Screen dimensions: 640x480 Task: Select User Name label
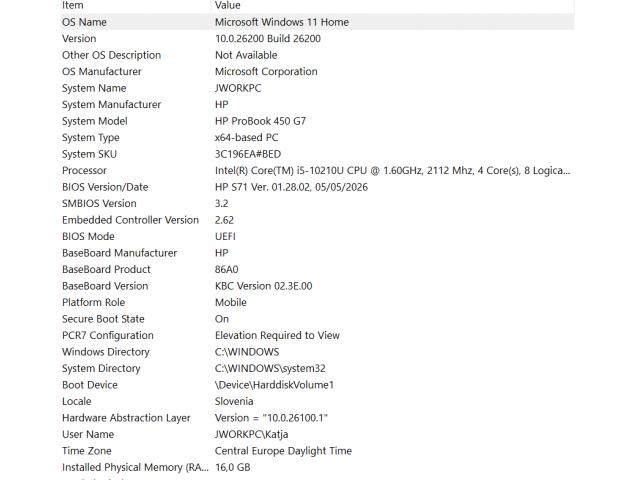(x=88, y=434)
